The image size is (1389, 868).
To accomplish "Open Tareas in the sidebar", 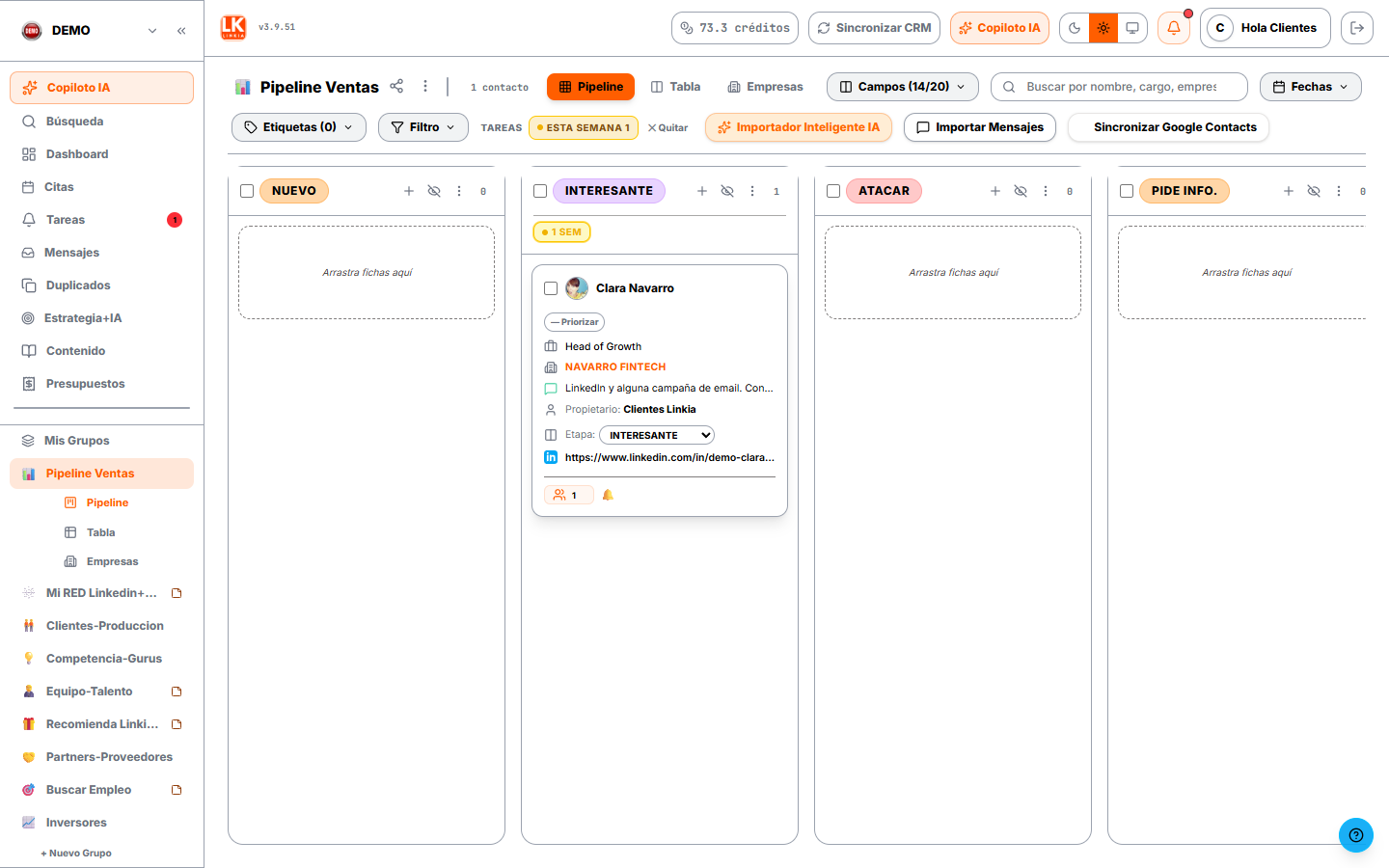I will [101, 220].
